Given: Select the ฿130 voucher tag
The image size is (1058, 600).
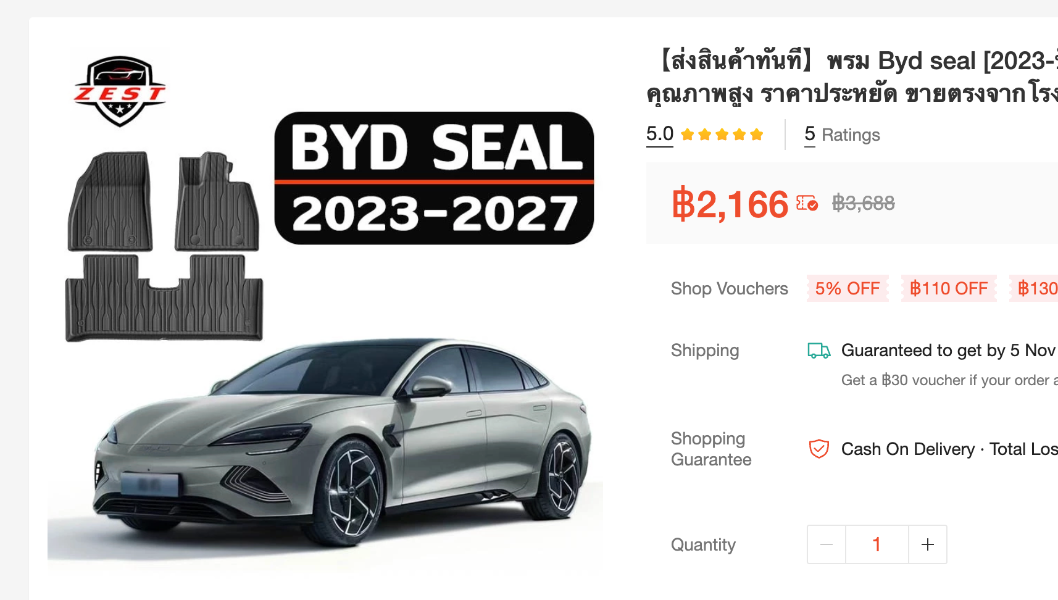Looking at the screenshot, I should tap(1034, 289).
